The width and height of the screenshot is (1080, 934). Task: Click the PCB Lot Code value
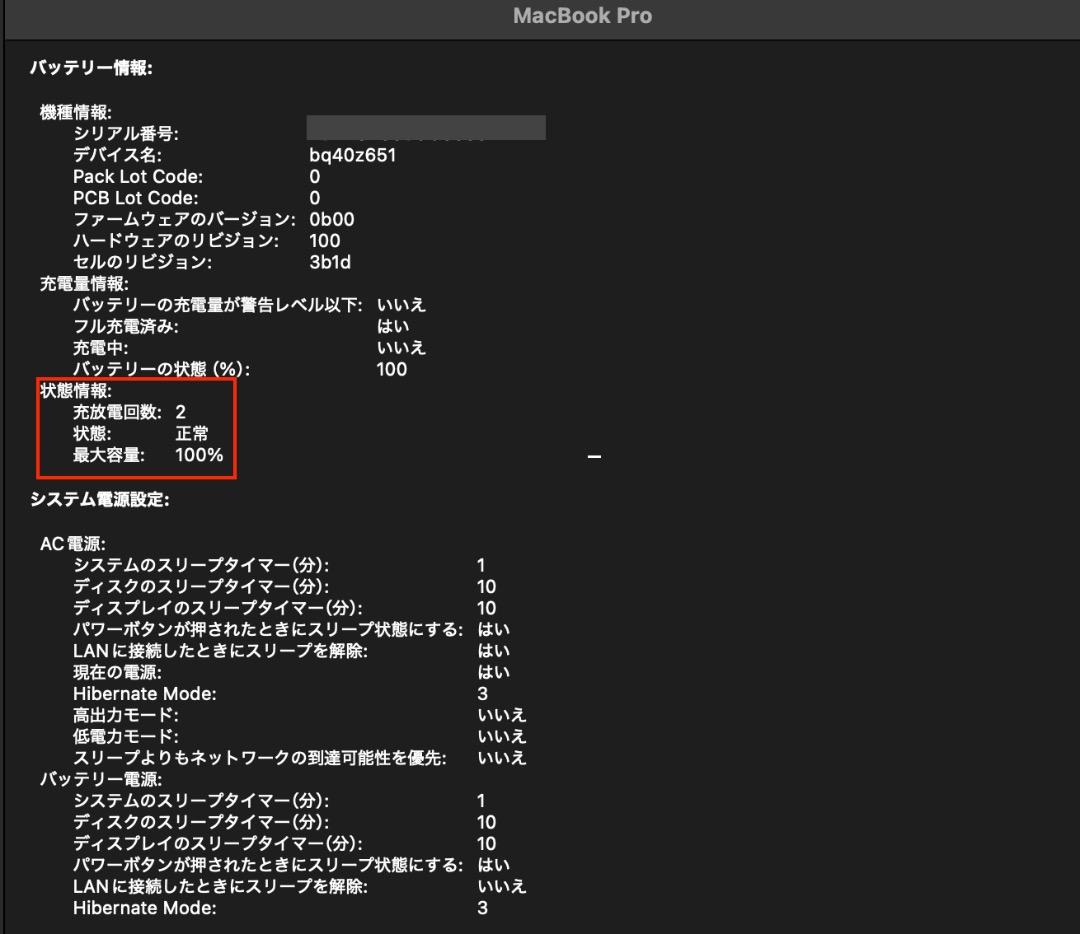point(313,197)
